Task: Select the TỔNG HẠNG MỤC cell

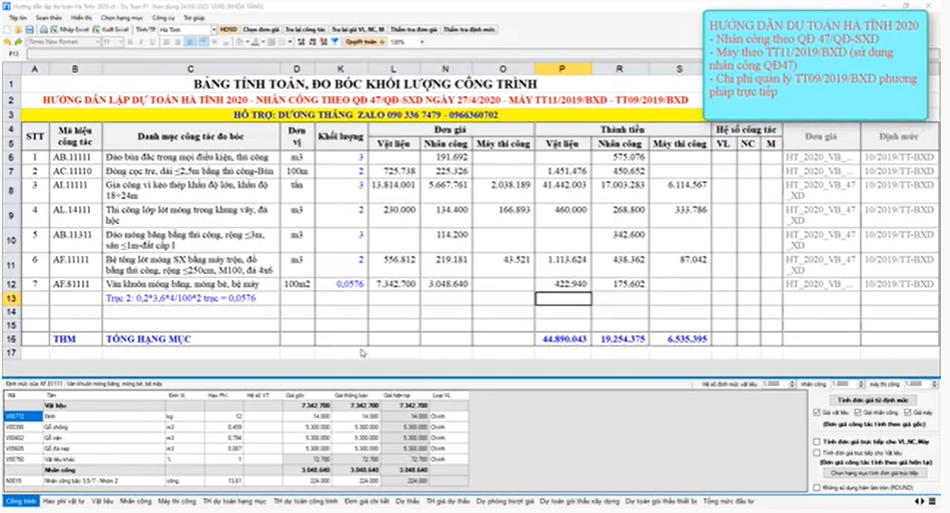Action: (191, 339)
